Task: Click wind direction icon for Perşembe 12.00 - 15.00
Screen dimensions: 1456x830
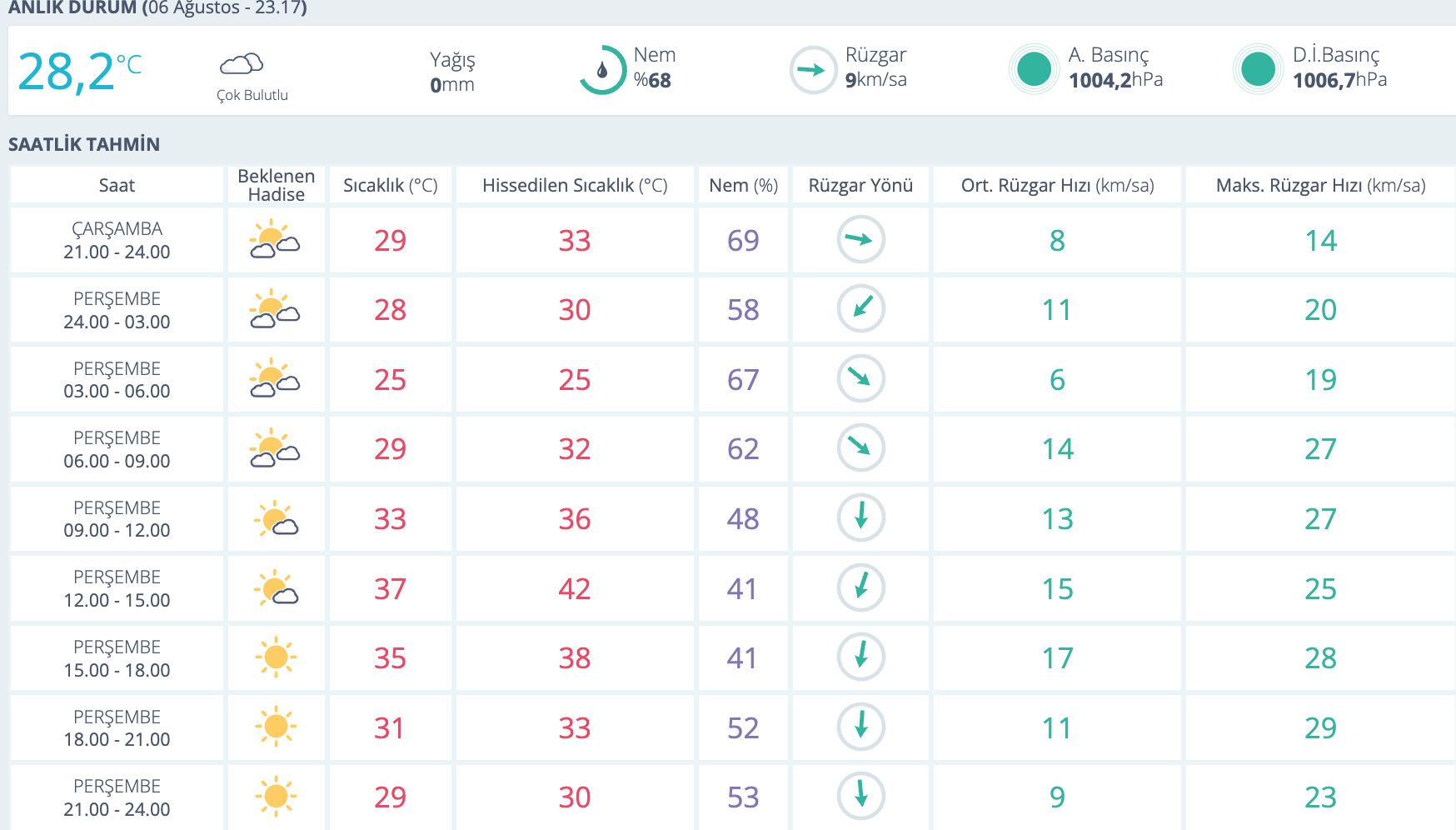Action: click(x=860, y=587)
